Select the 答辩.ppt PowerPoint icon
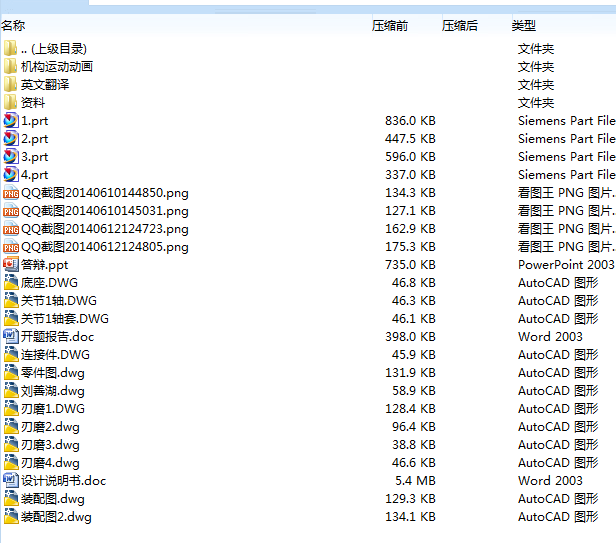This screenshot has height=543, width=616. (11, 264)
